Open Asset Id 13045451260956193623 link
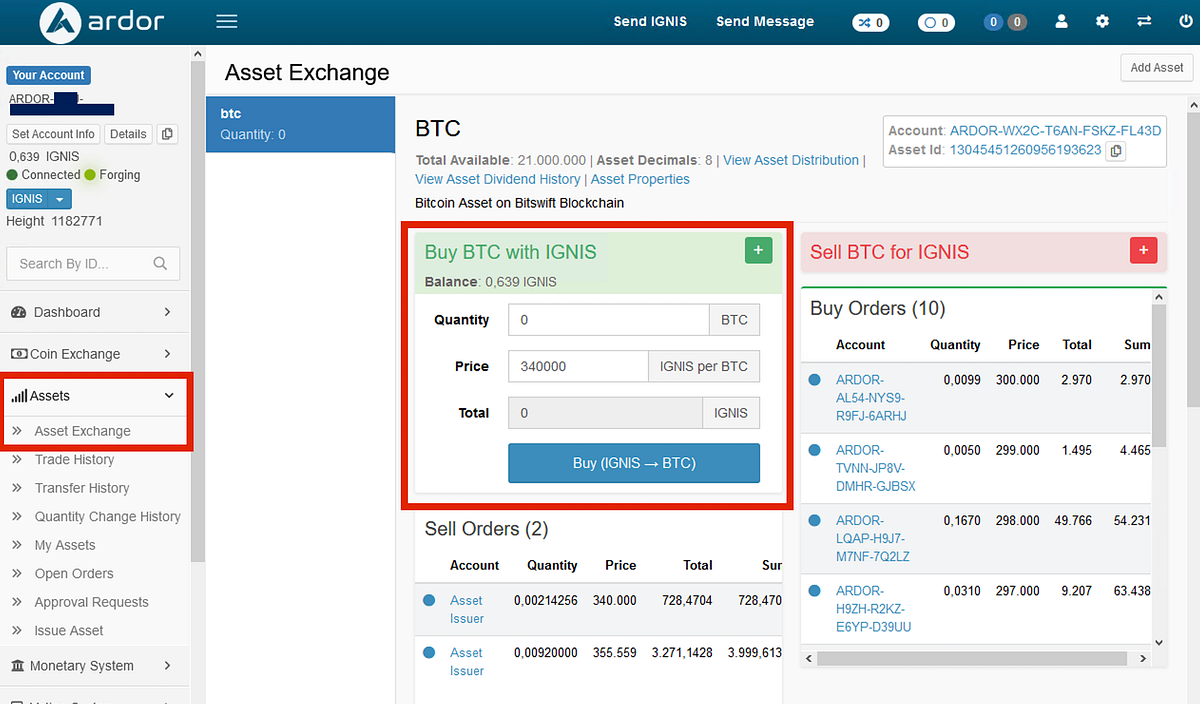1200x704 pixels. (1025, 150)
